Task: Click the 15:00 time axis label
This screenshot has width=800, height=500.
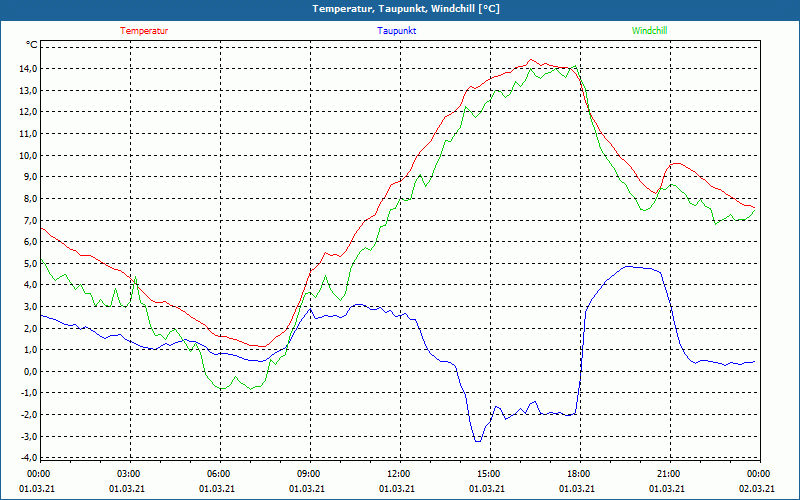Action: [x=489, y=474]
